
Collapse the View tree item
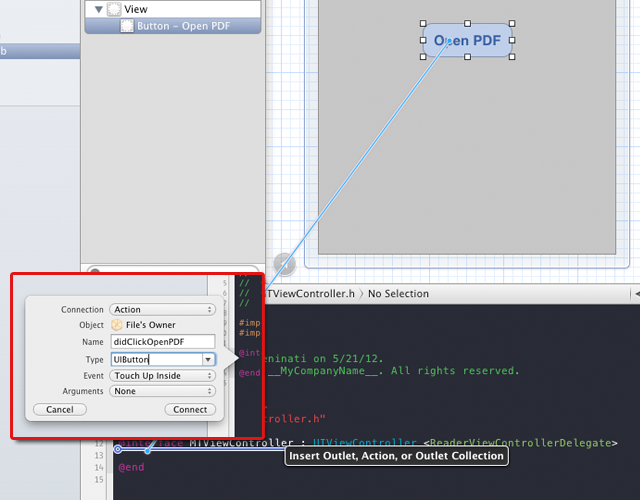(98, 9)
